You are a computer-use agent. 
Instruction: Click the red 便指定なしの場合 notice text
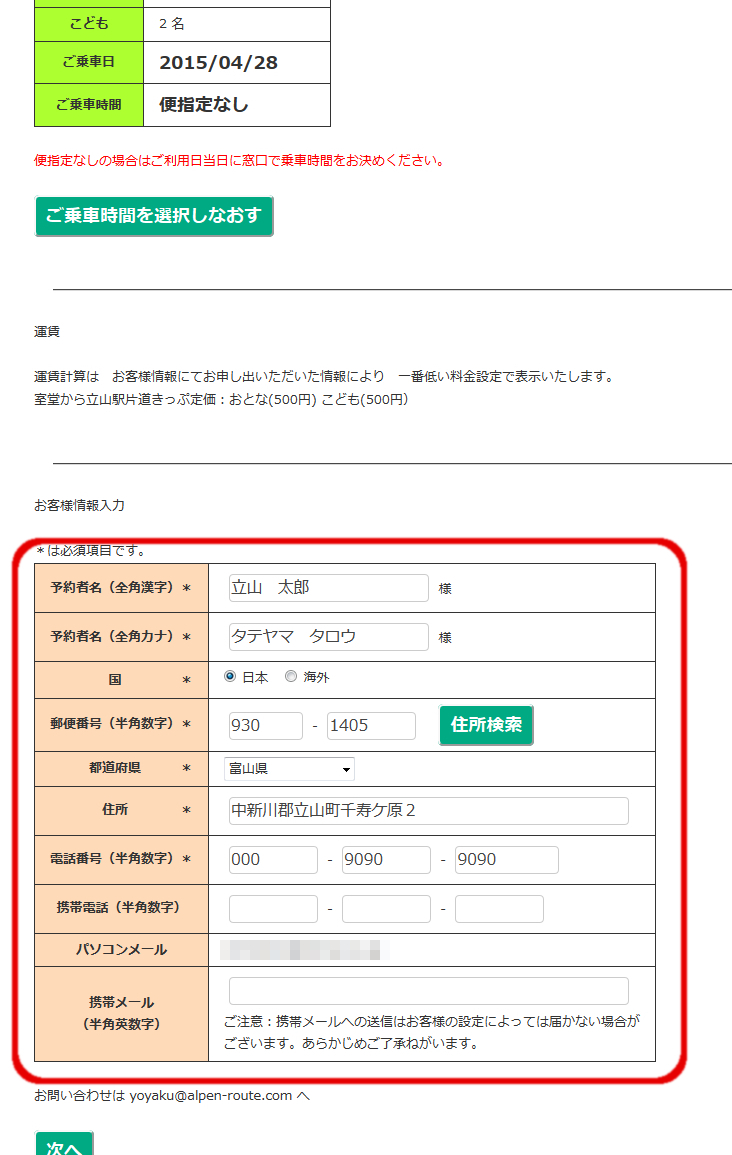pos(240,161)
